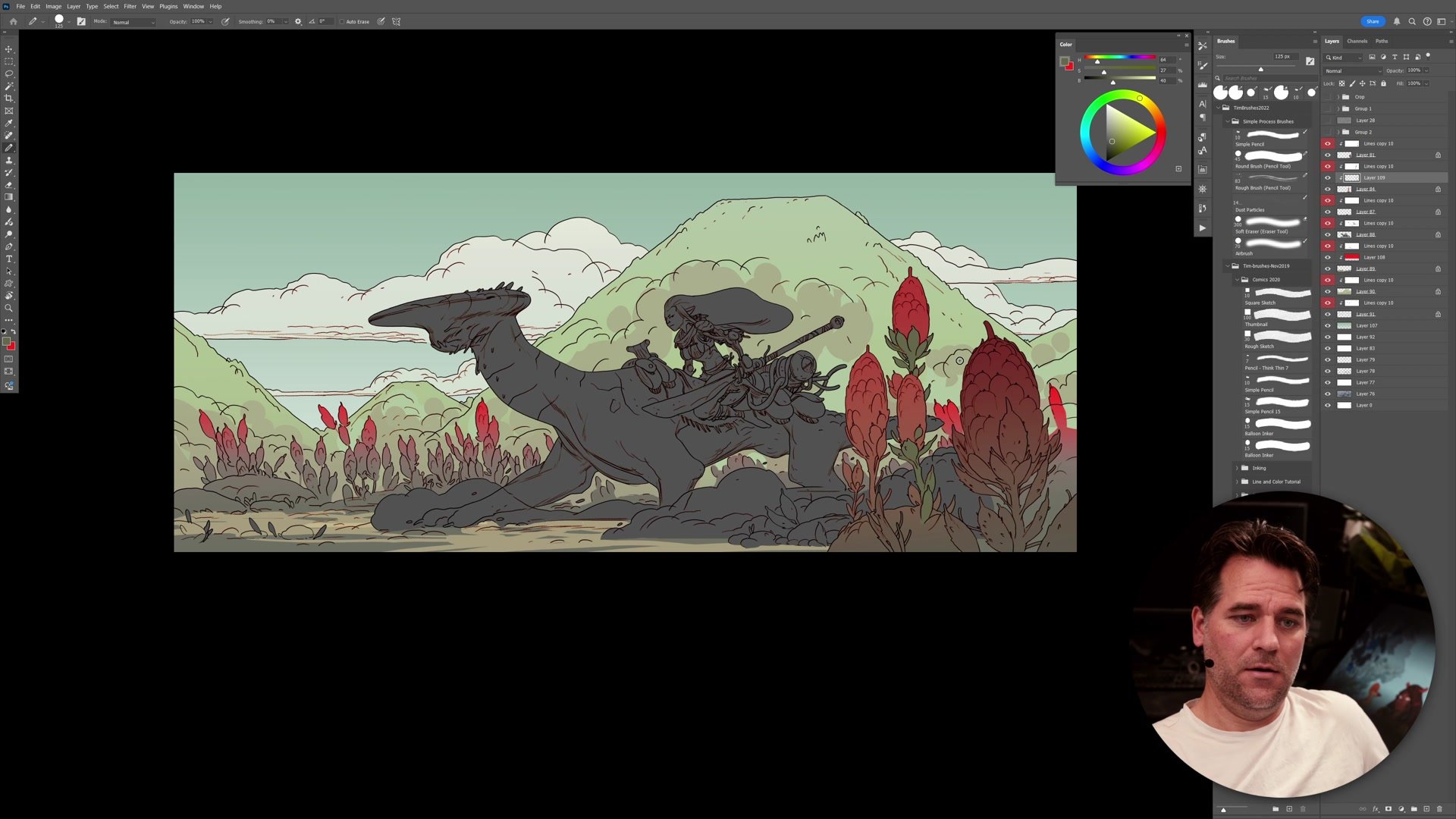Select the Crop tool
This screenshot has height=819, width=1456.
click(9, 99)
